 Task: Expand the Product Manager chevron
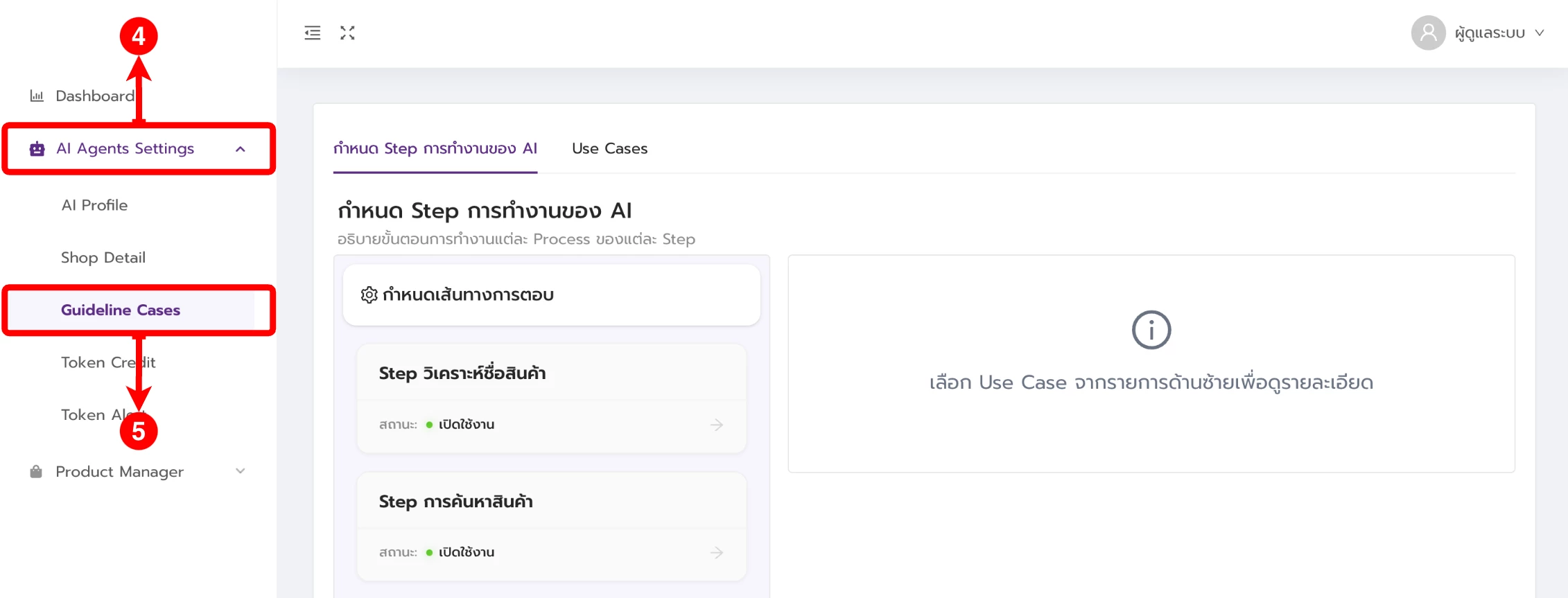(x=241, y=471)
